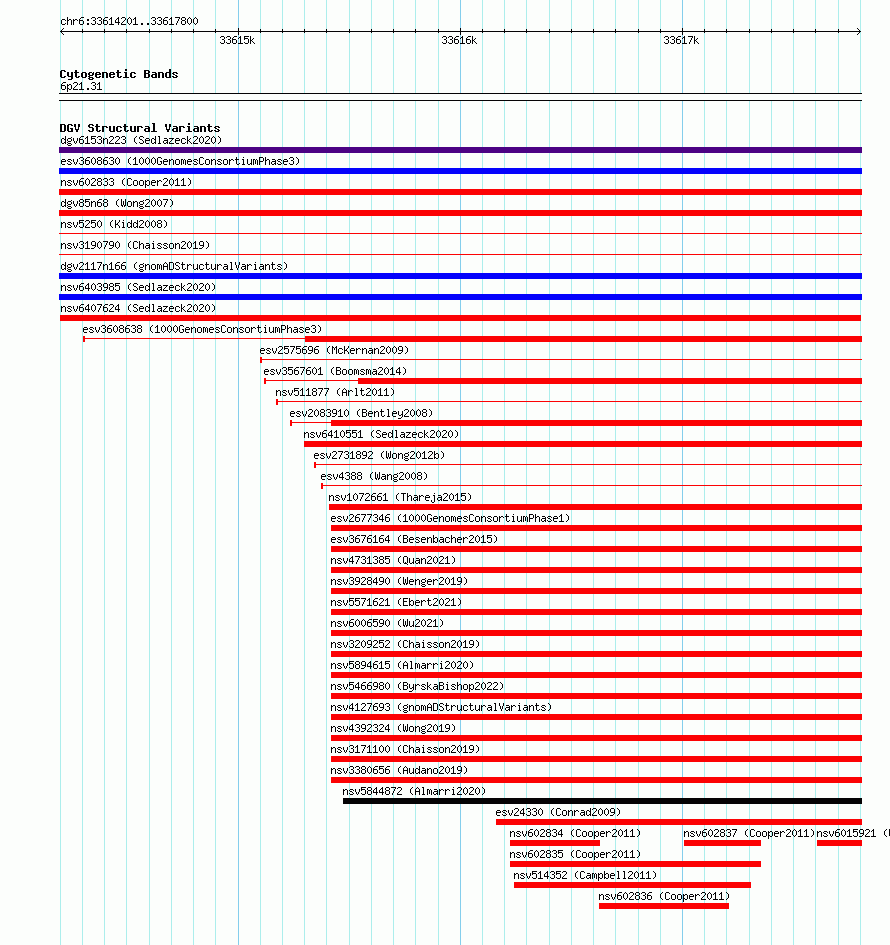Click the left arrow of the ruler
The height and width of the screenshot is (945, 890).
click(63, 31)
